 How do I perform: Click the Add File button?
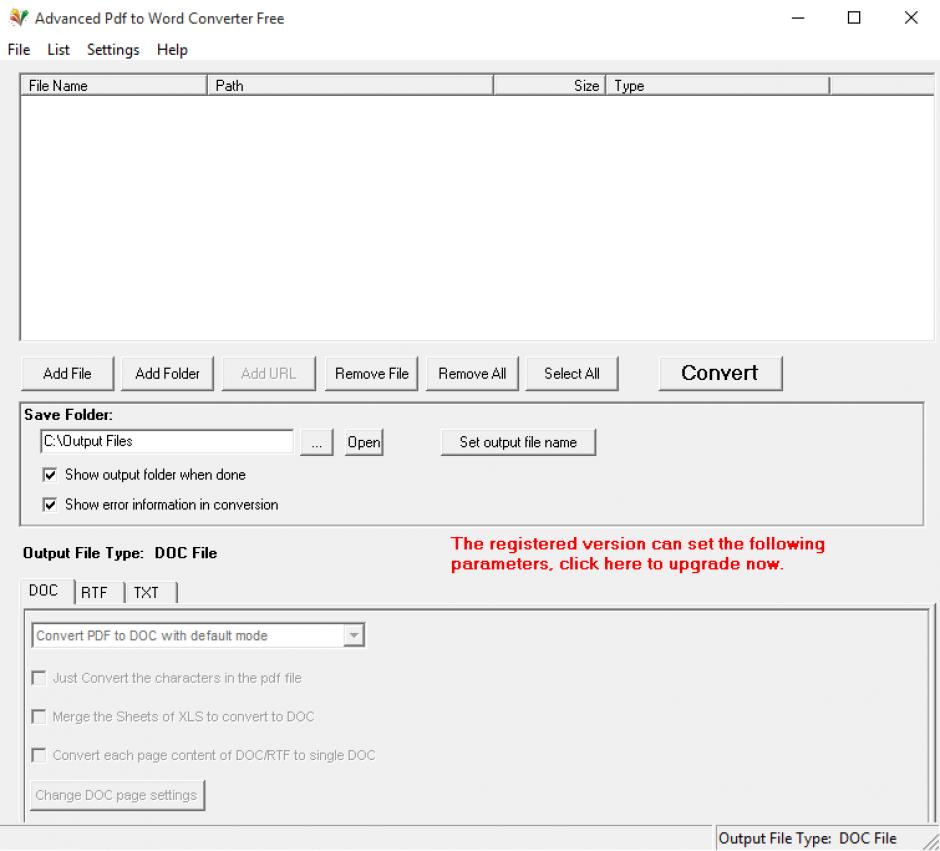(67, 374)
